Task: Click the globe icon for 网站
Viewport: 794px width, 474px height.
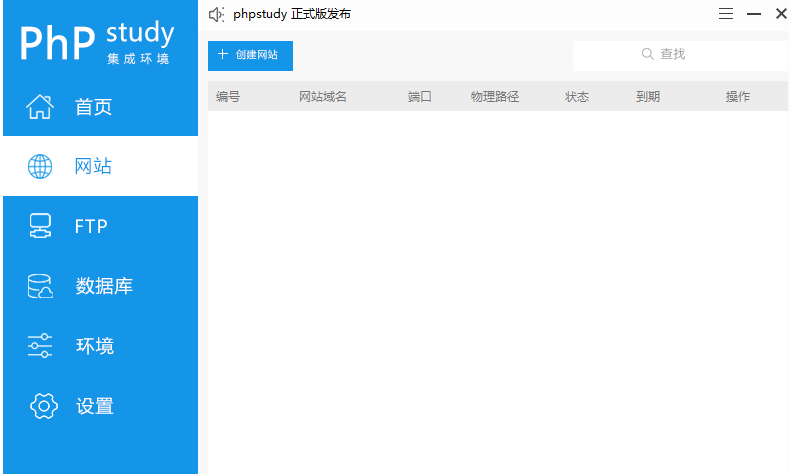Action: pyautogui.click(x=40, y=167)
